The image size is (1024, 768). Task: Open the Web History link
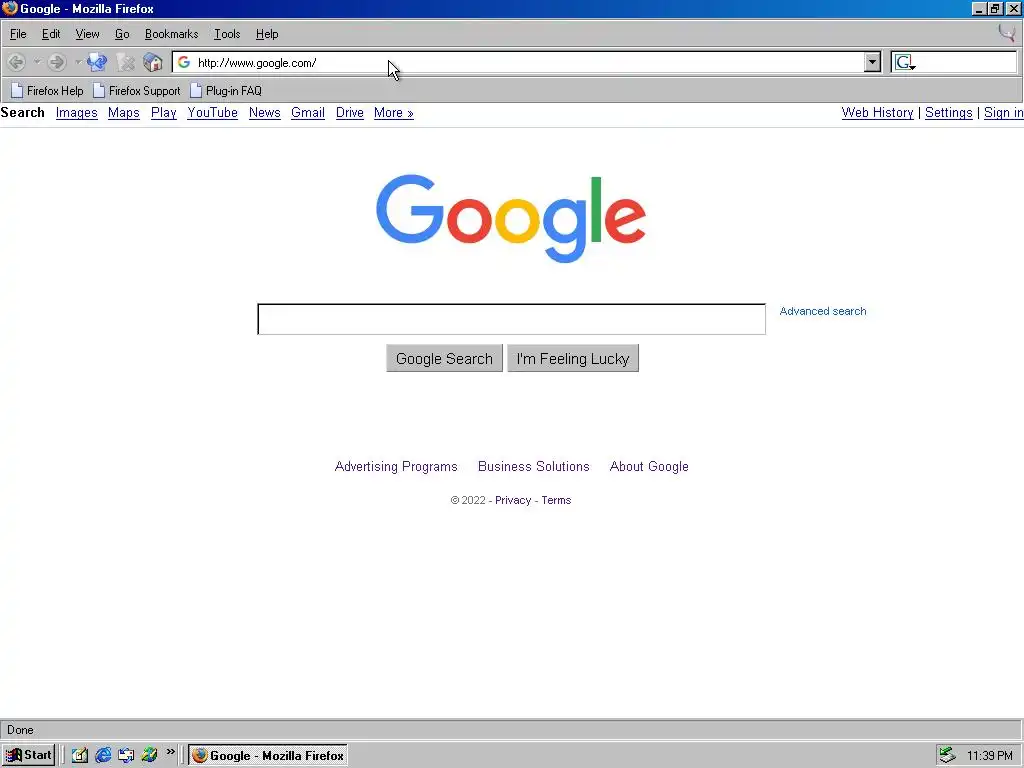(877, 113)
